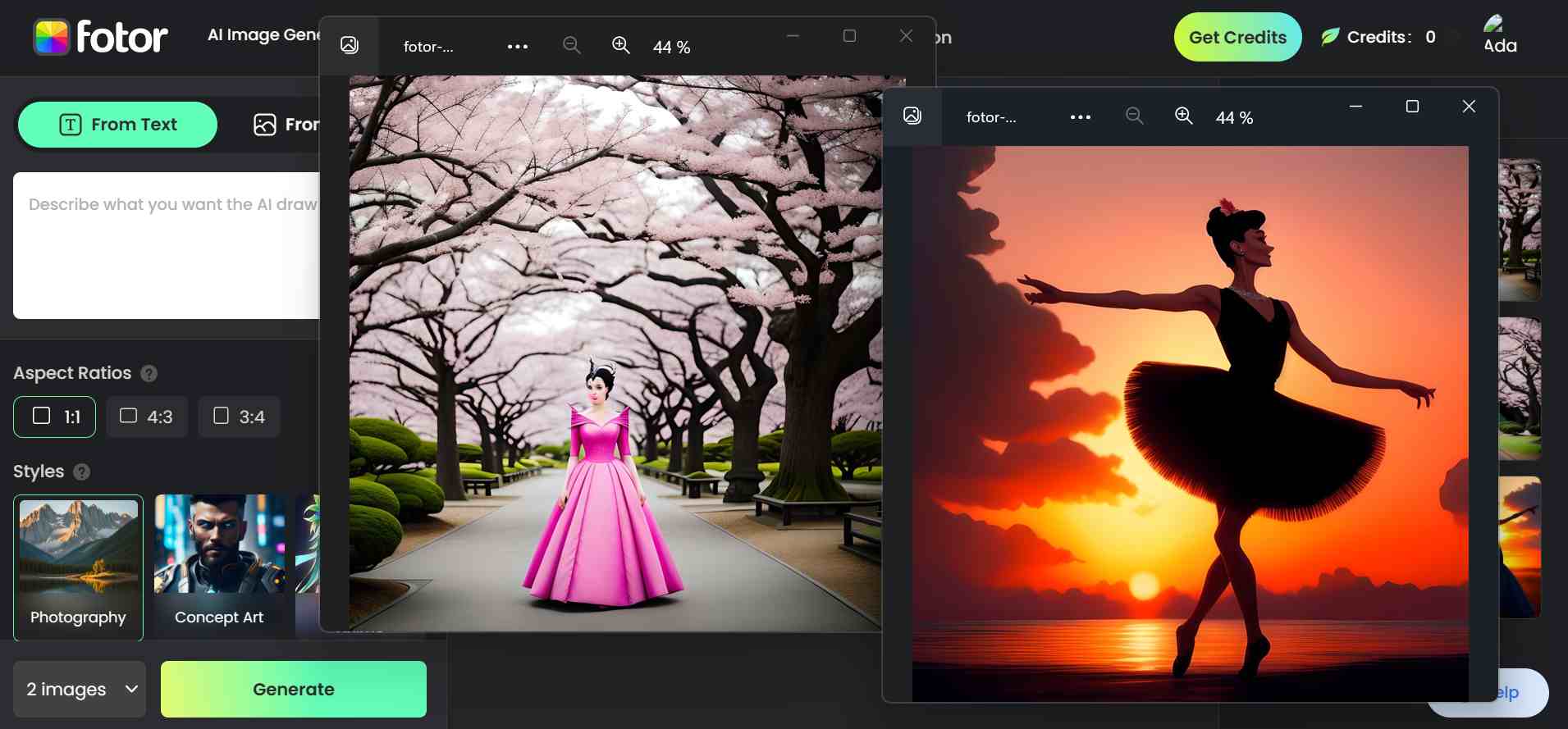This screenshot has width=1568, height=729.
Task: Switch to the From Text tab
Action: coord(117,125)
